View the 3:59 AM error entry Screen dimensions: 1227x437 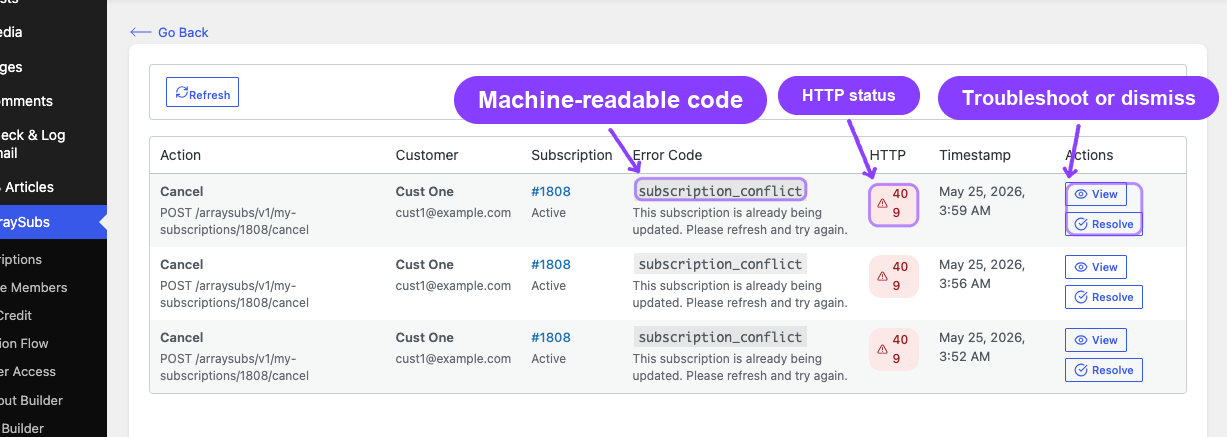point(1095,194)
